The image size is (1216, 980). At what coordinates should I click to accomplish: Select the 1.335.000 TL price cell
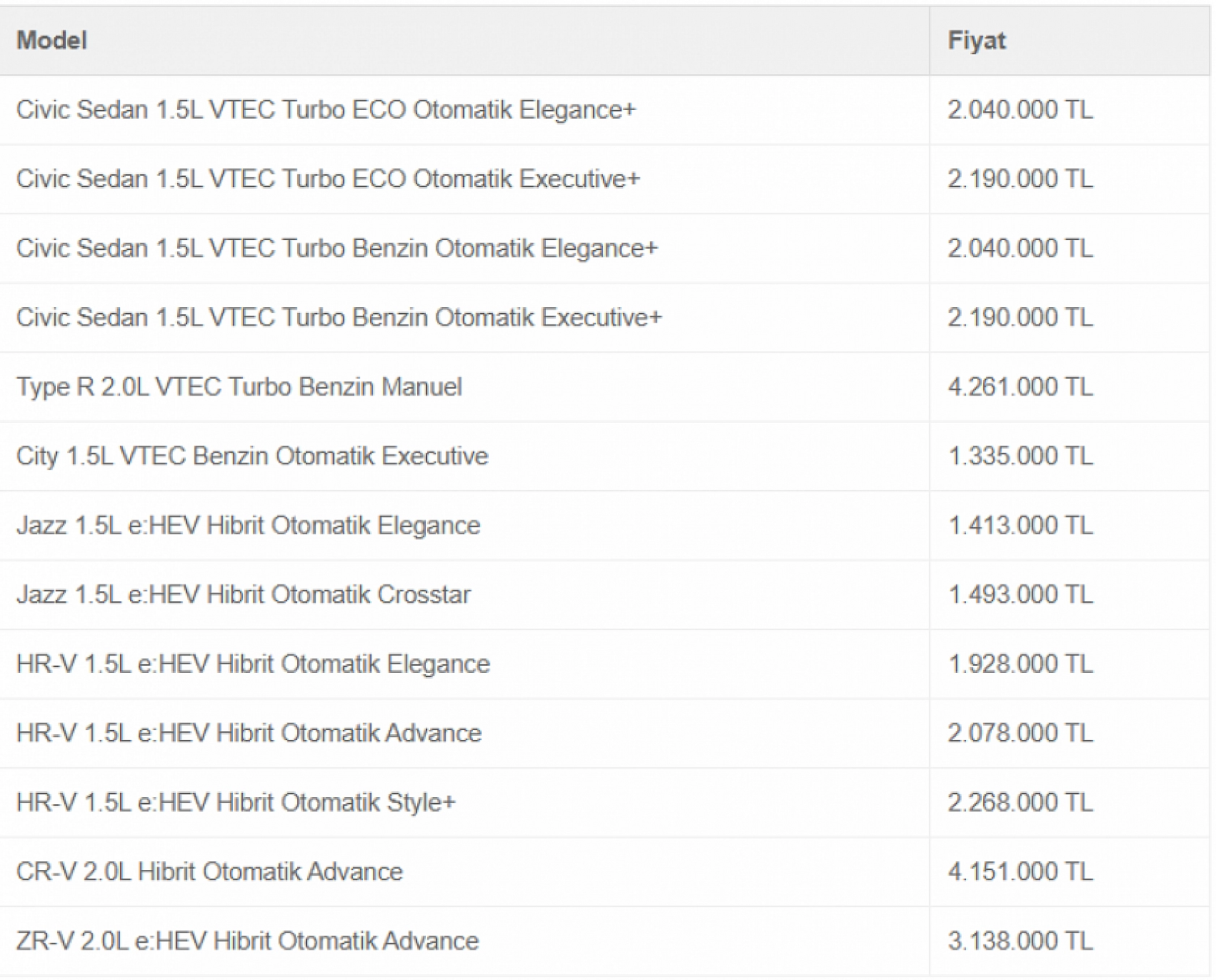click(x=1020, y=457)
